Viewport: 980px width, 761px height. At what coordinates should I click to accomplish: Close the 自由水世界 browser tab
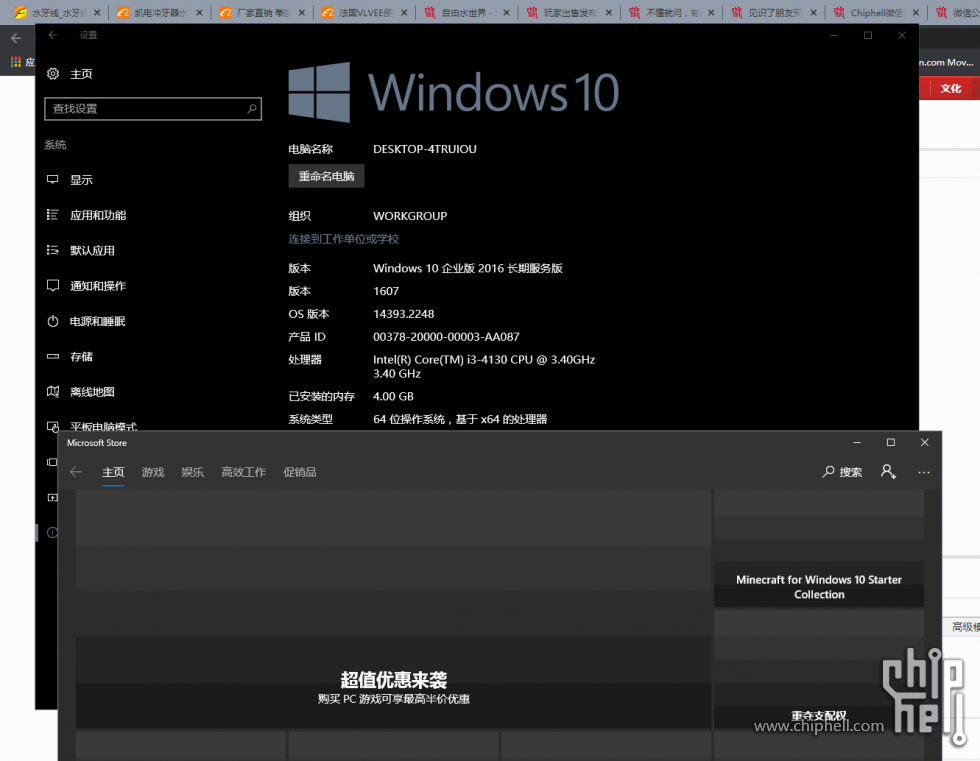tap(506, 12)
